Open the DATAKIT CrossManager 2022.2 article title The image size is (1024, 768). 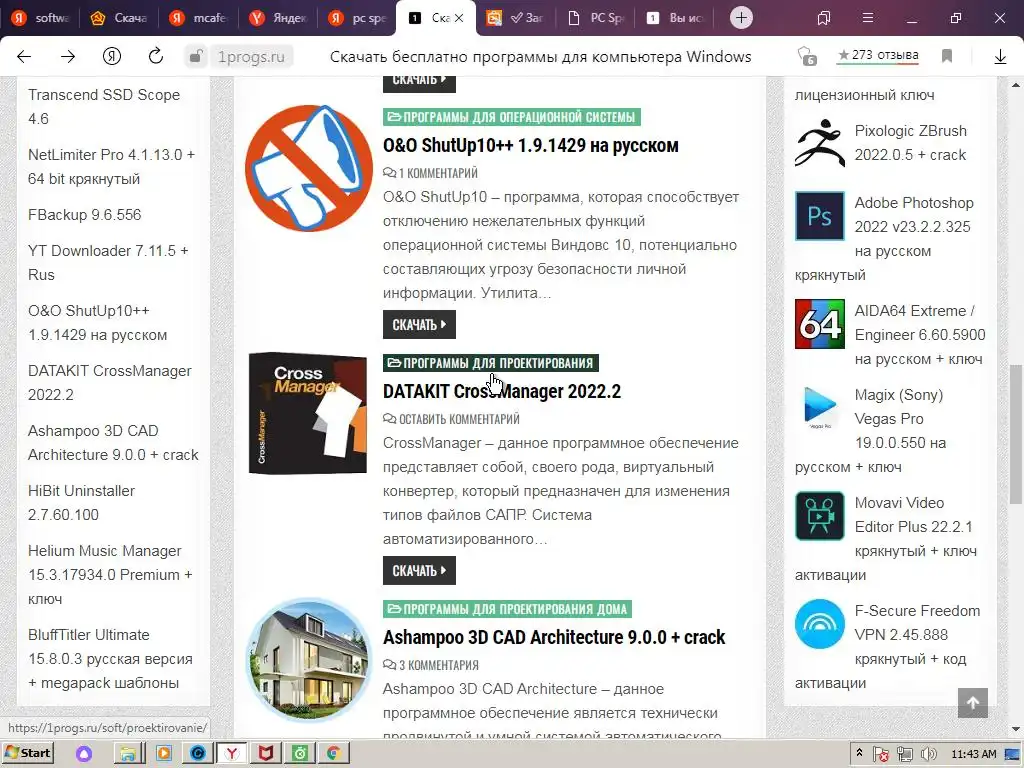[x=502, y=391]
